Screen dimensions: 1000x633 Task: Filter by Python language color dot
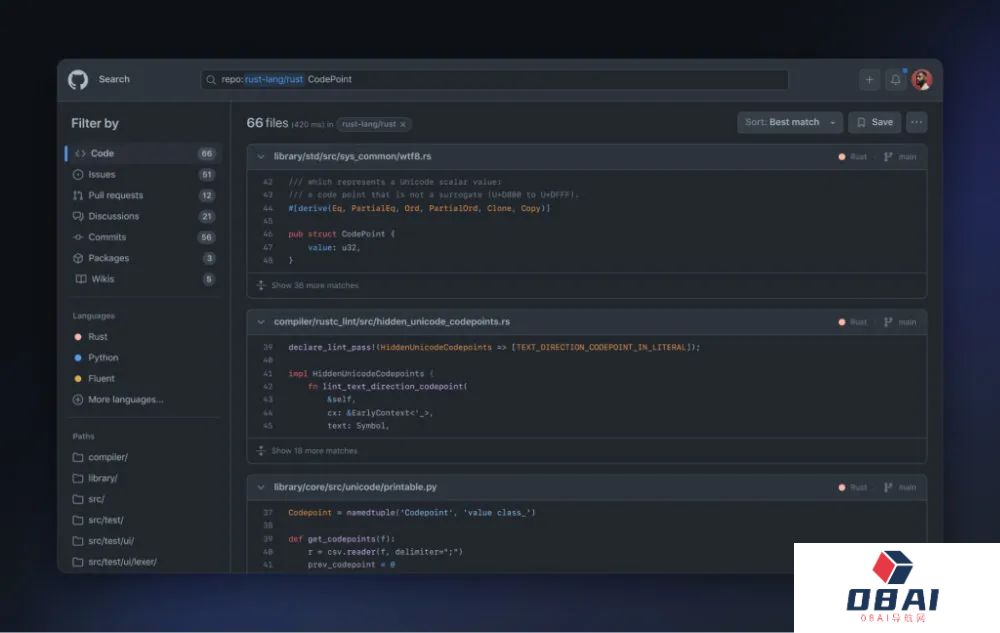point(78,357)
